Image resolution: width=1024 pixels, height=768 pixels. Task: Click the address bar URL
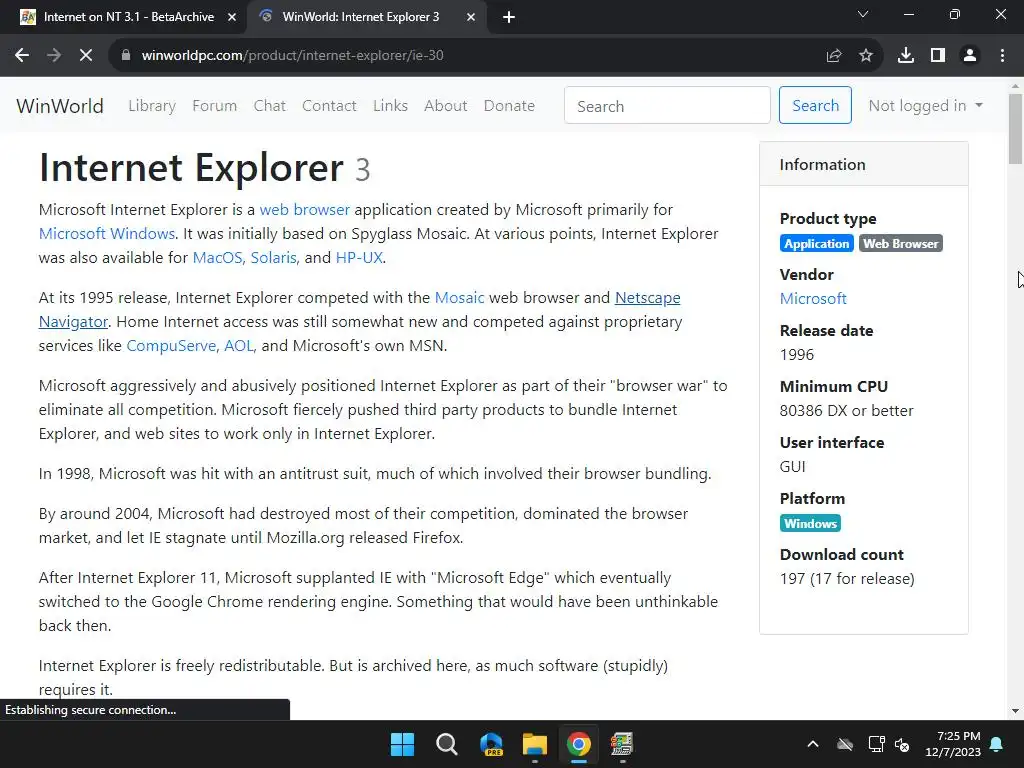293,56
